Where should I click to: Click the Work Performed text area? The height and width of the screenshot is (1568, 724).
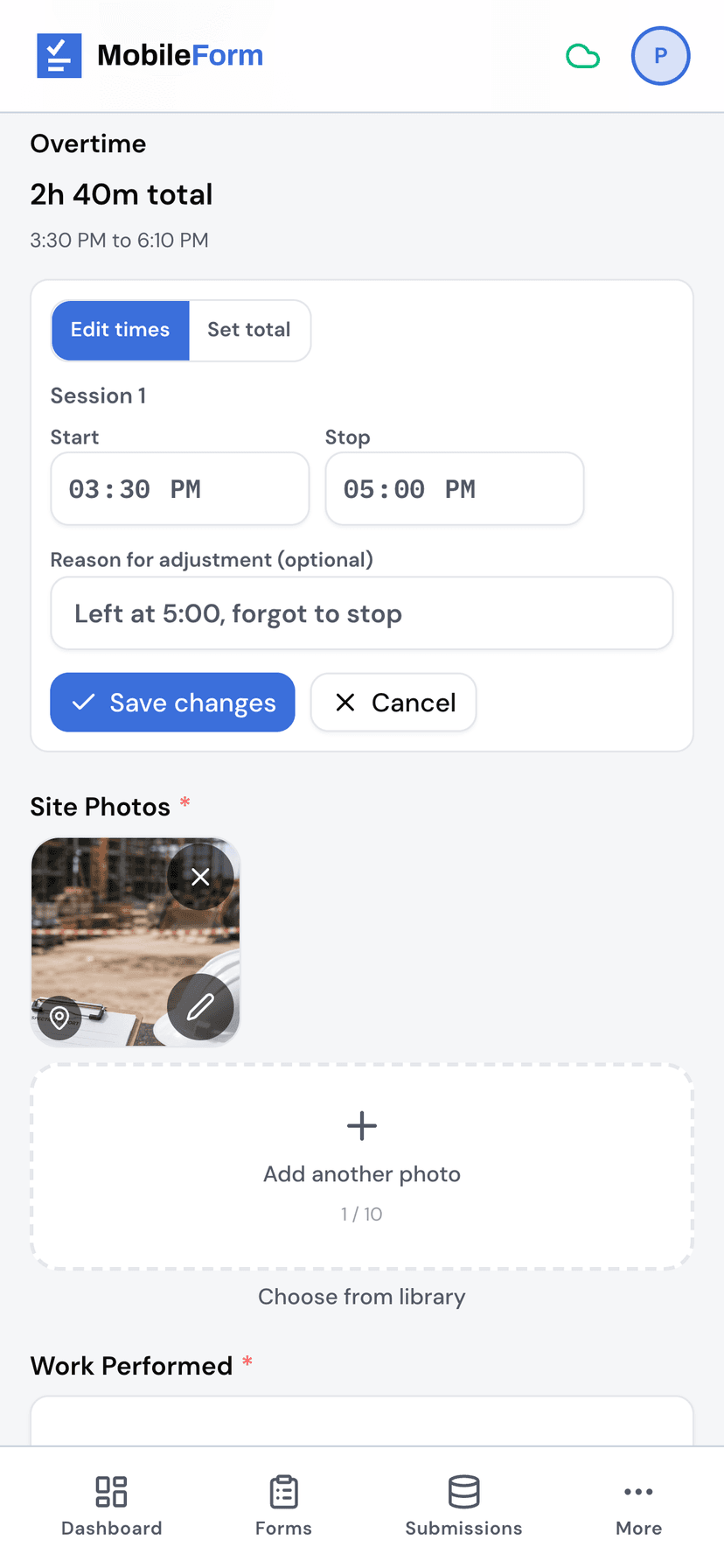tap(362, 1421)
